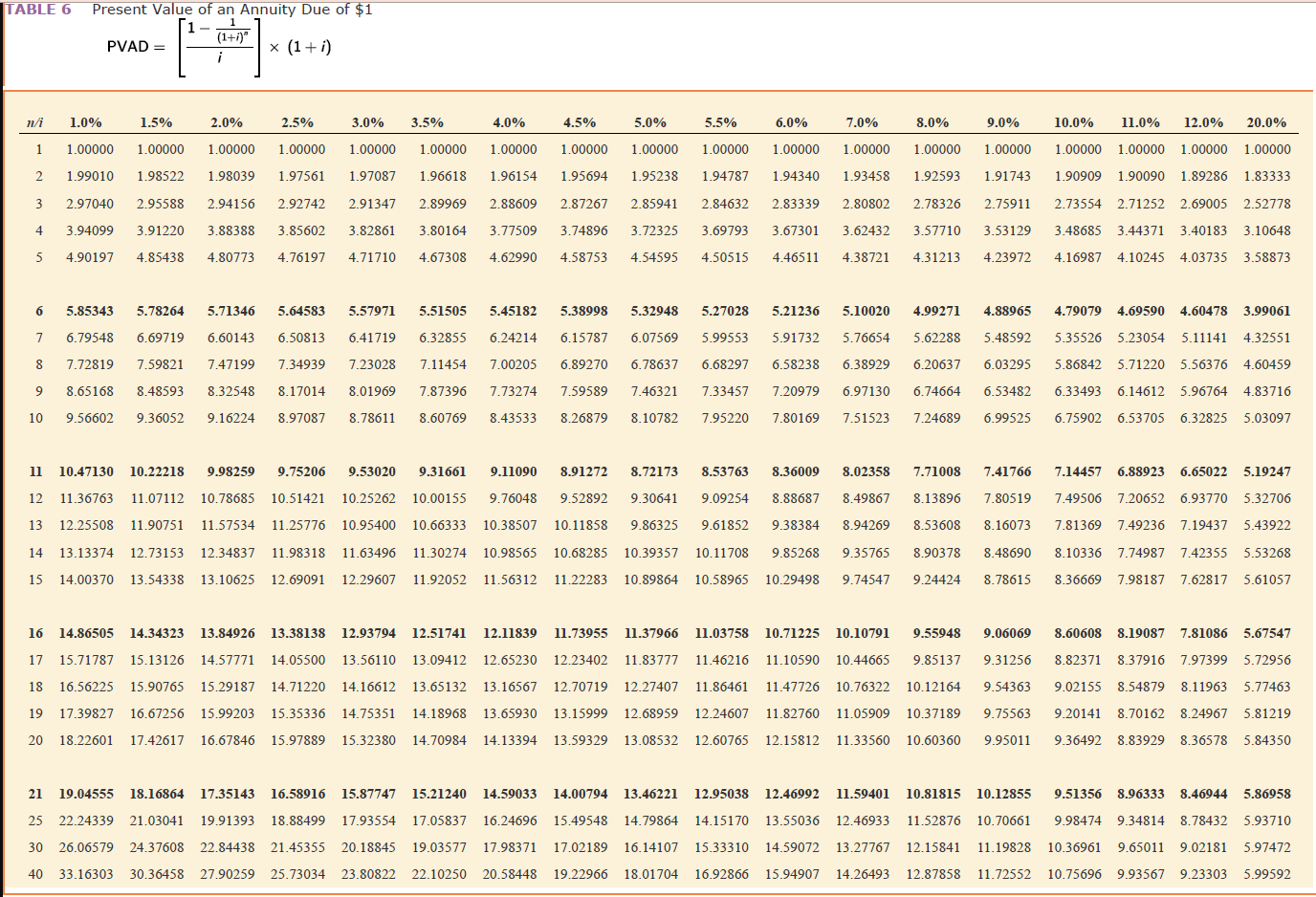
Task: Click the value 26.06579 in row 30
Action: point(86,847)
